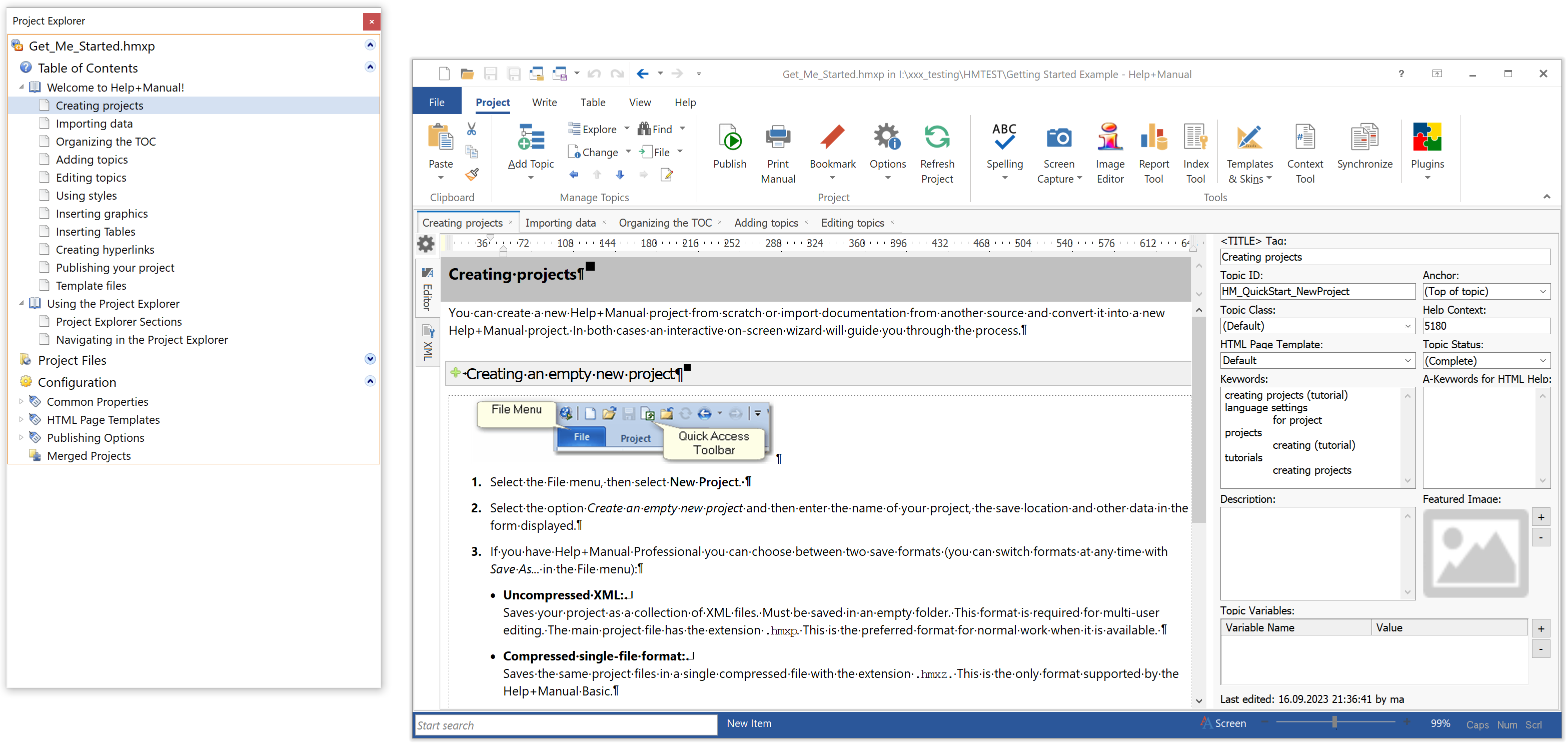
Task: Click the navigate Back arrow
Action: click(x=642, y=74)
